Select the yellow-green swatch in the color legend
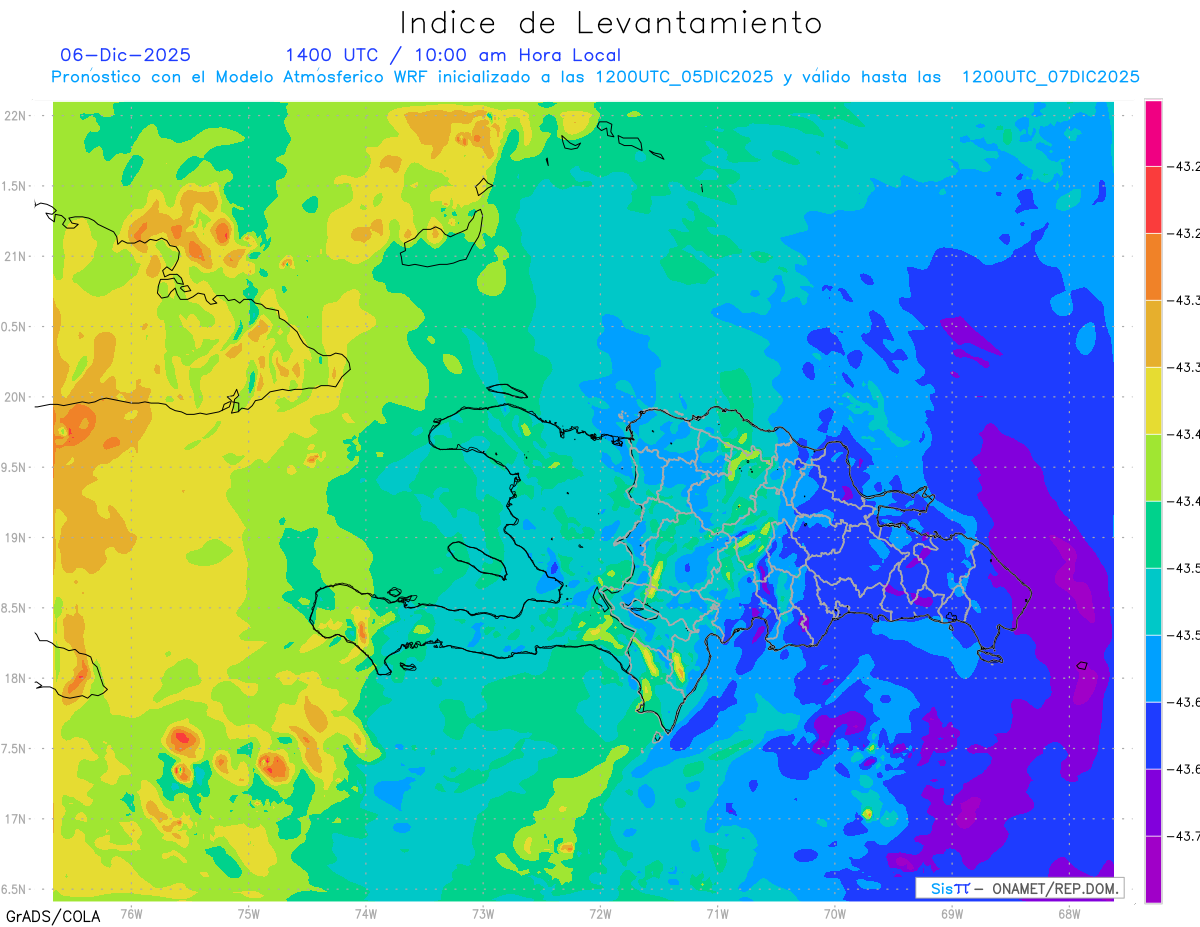The height and width of the screenshot is (927, 1200). click(1153, 467)
